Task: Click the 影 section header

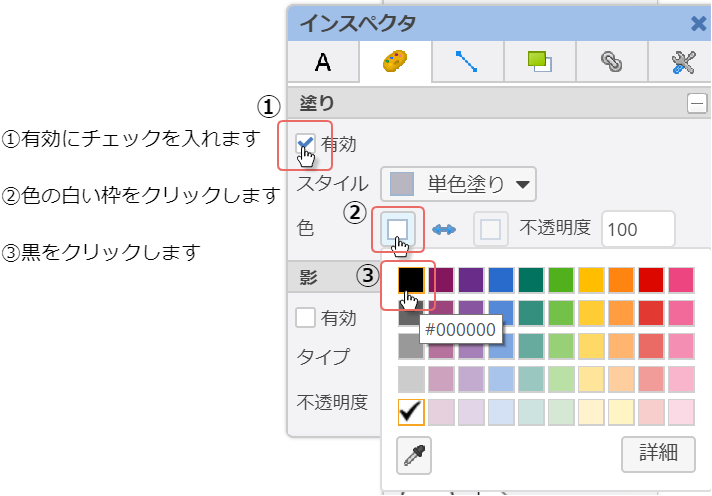Action: [335, 277]
